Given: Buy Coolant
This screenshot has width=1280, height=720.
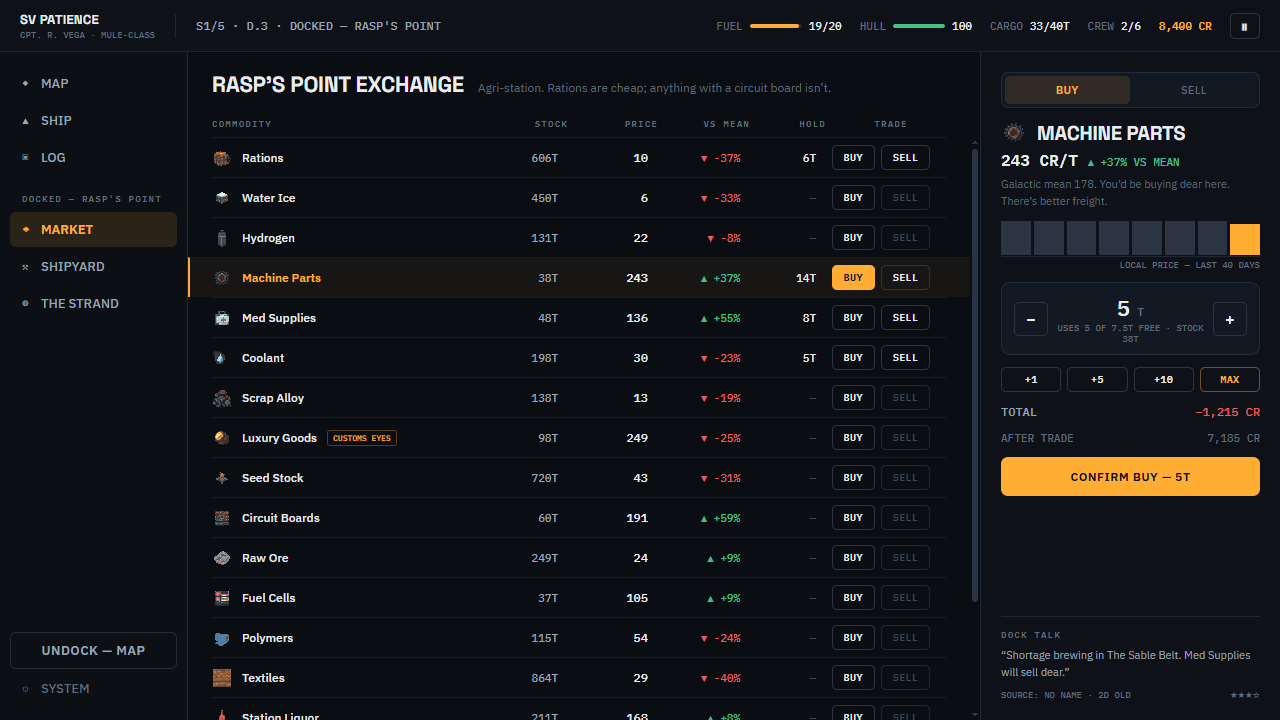Looking at the screenshot, I should coord(853,358).
